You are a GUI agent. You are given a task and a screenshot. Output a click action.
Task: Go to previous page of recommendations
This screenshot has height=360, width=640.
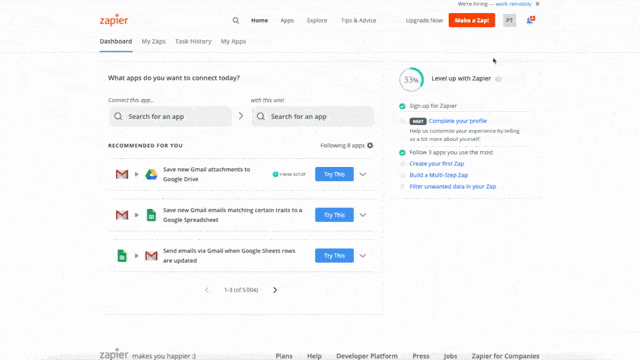pyautogui.click(x=207, y=290)
